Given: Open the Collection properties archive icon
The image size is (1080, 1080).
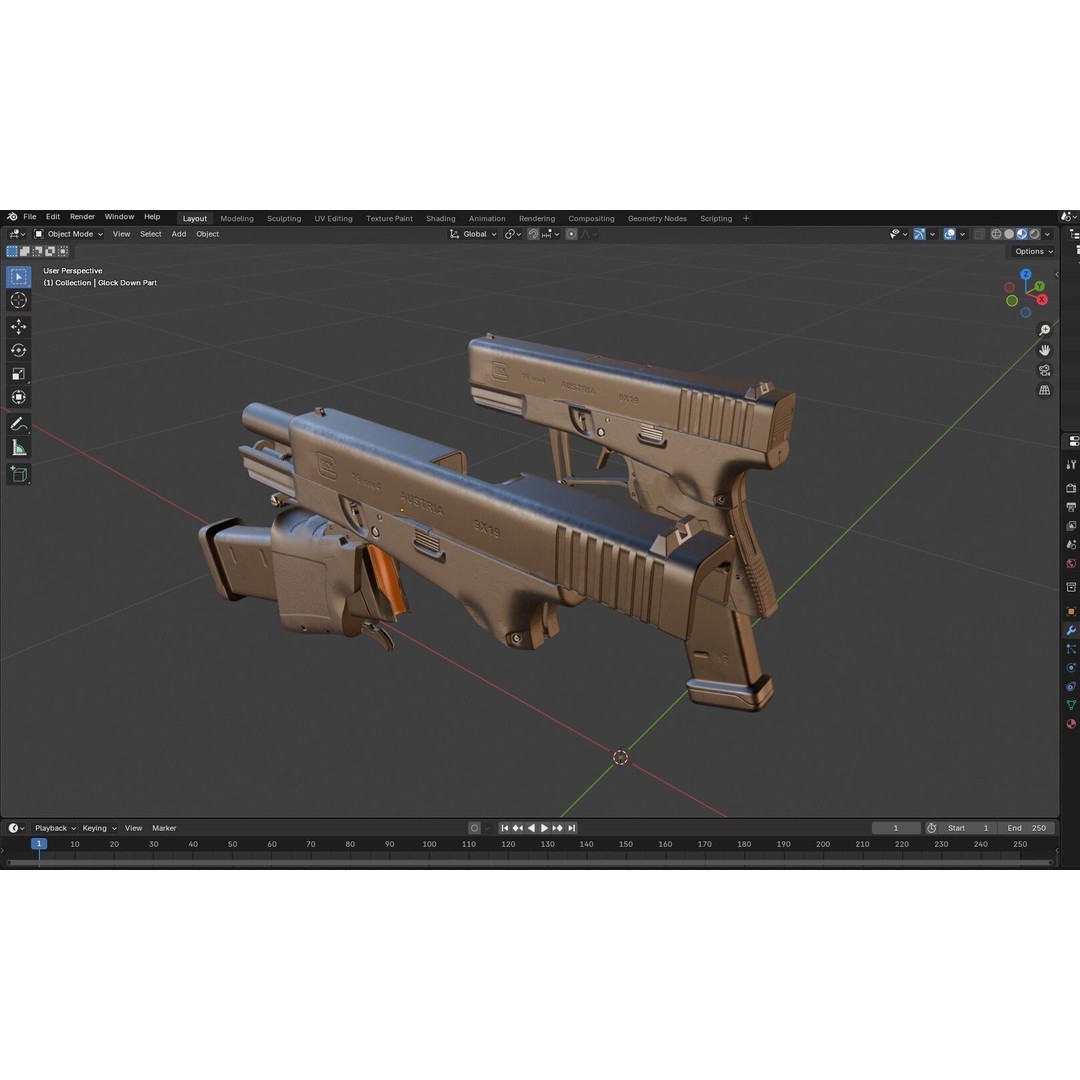Looking at the screenshot, I should (1071, 588).
